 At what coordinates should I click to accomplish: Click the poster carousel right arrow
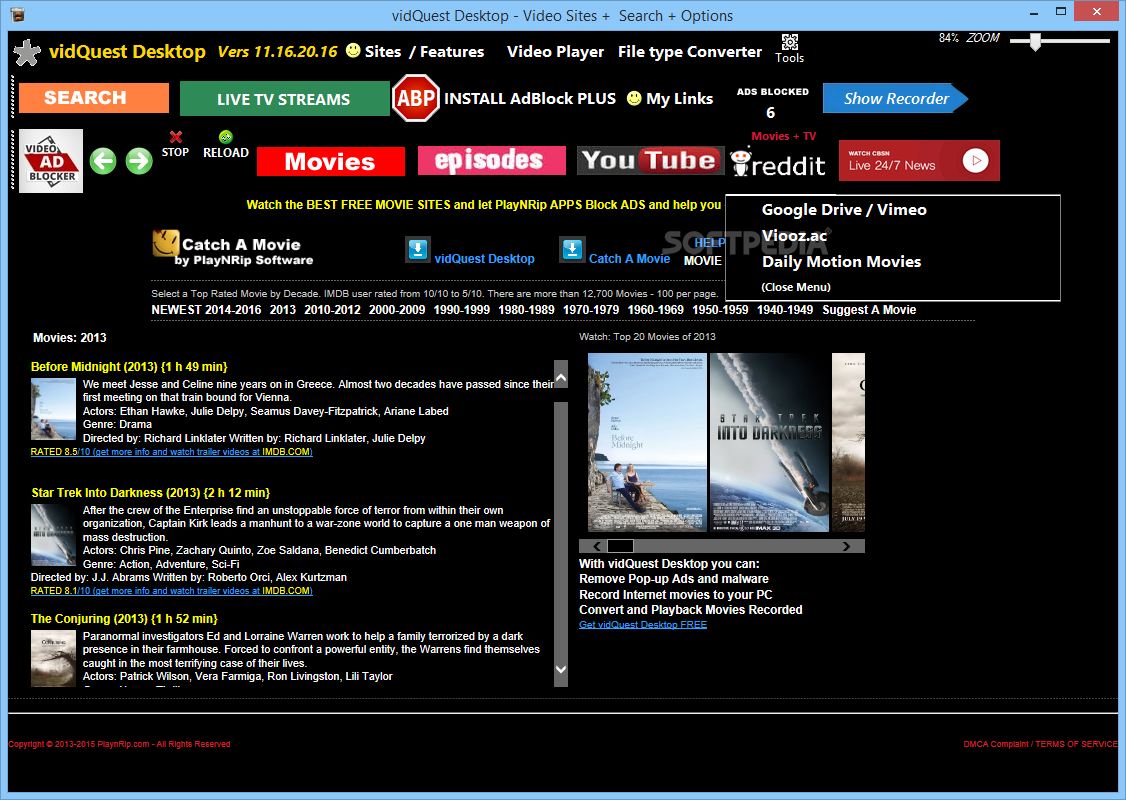click(x=846, y=546)
